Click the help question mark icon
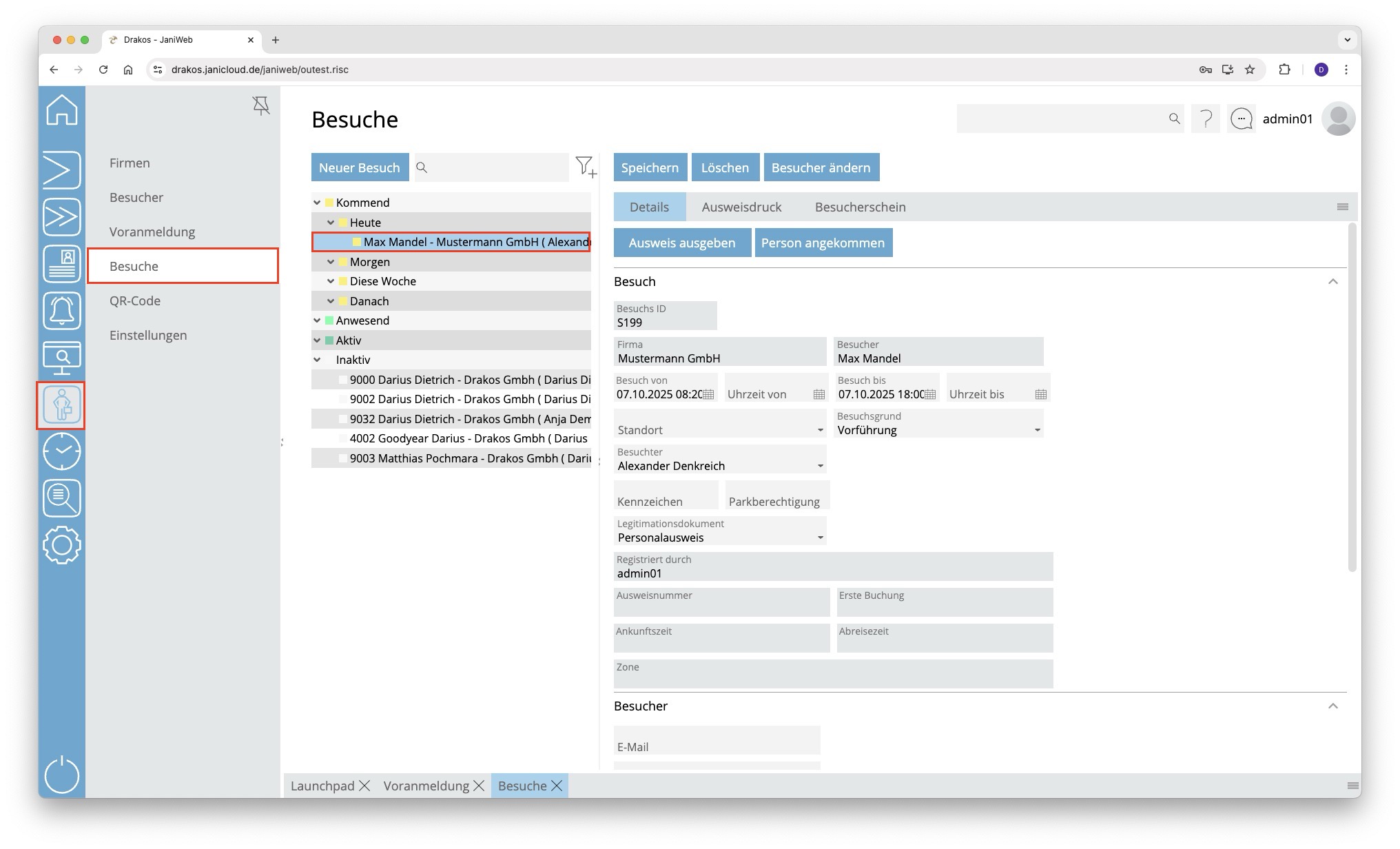The image size is (1400, 849). click(x=1206, y=119)
